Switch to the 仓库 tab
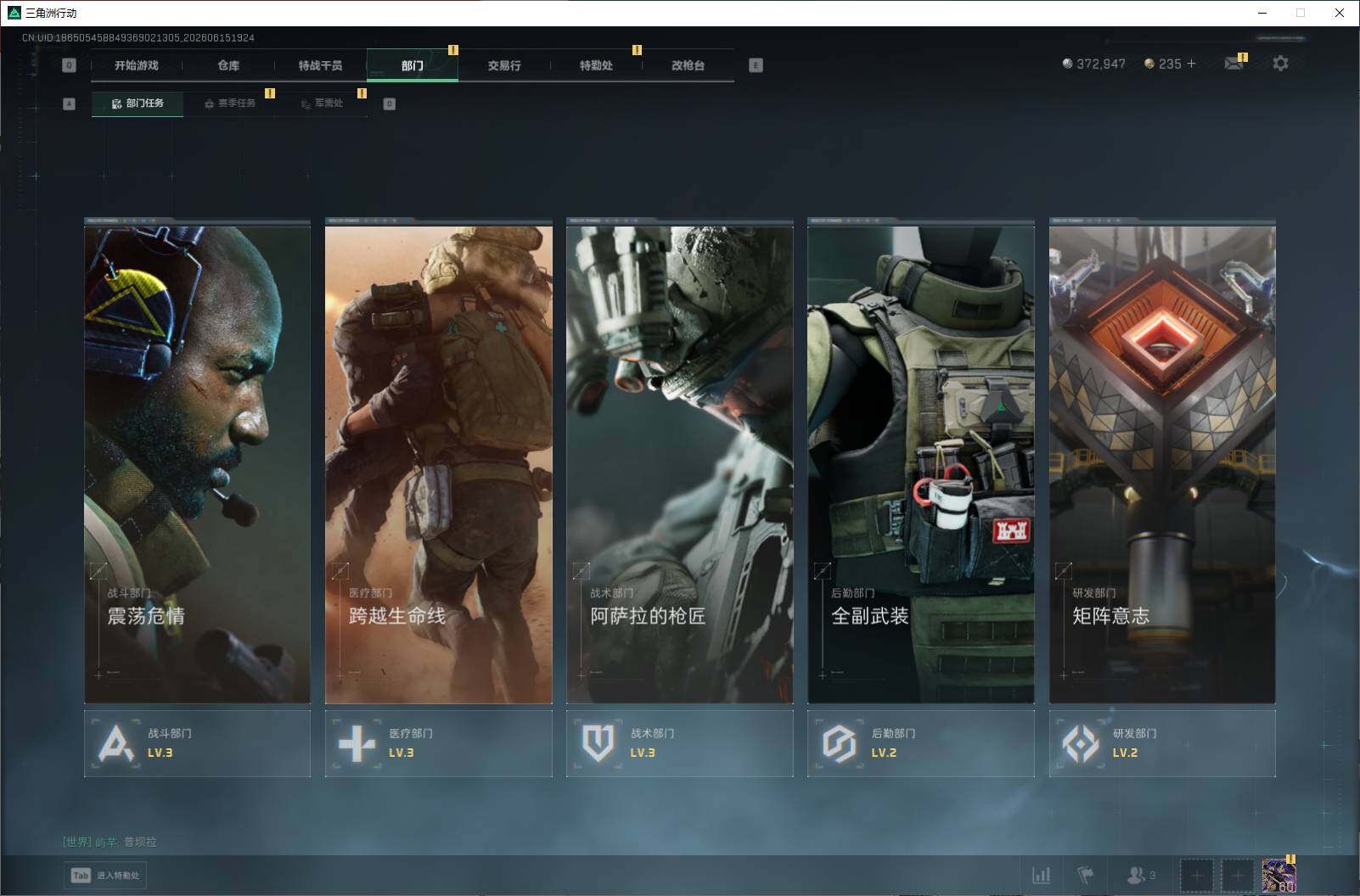1360x896 pixels. coord(228,65)
